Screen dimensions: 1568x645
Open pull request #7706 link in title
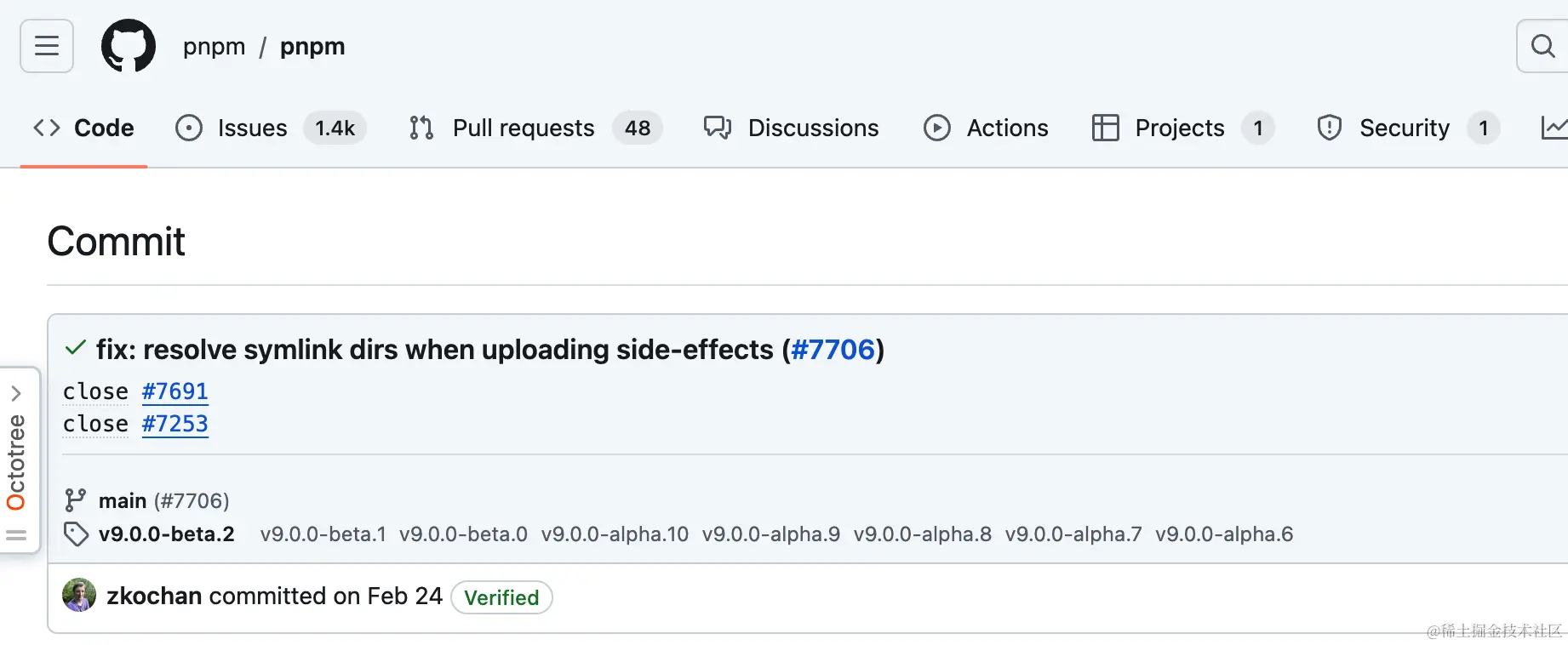click(833, 350)
